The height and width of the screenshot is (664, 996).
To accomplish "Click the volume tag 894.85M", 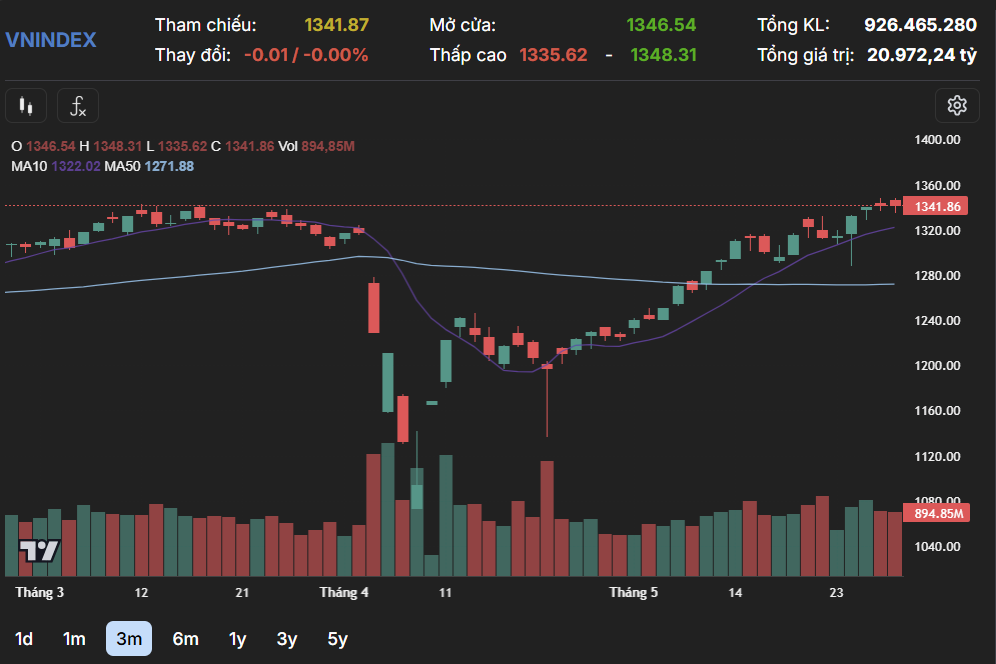I will pos(936,513).
